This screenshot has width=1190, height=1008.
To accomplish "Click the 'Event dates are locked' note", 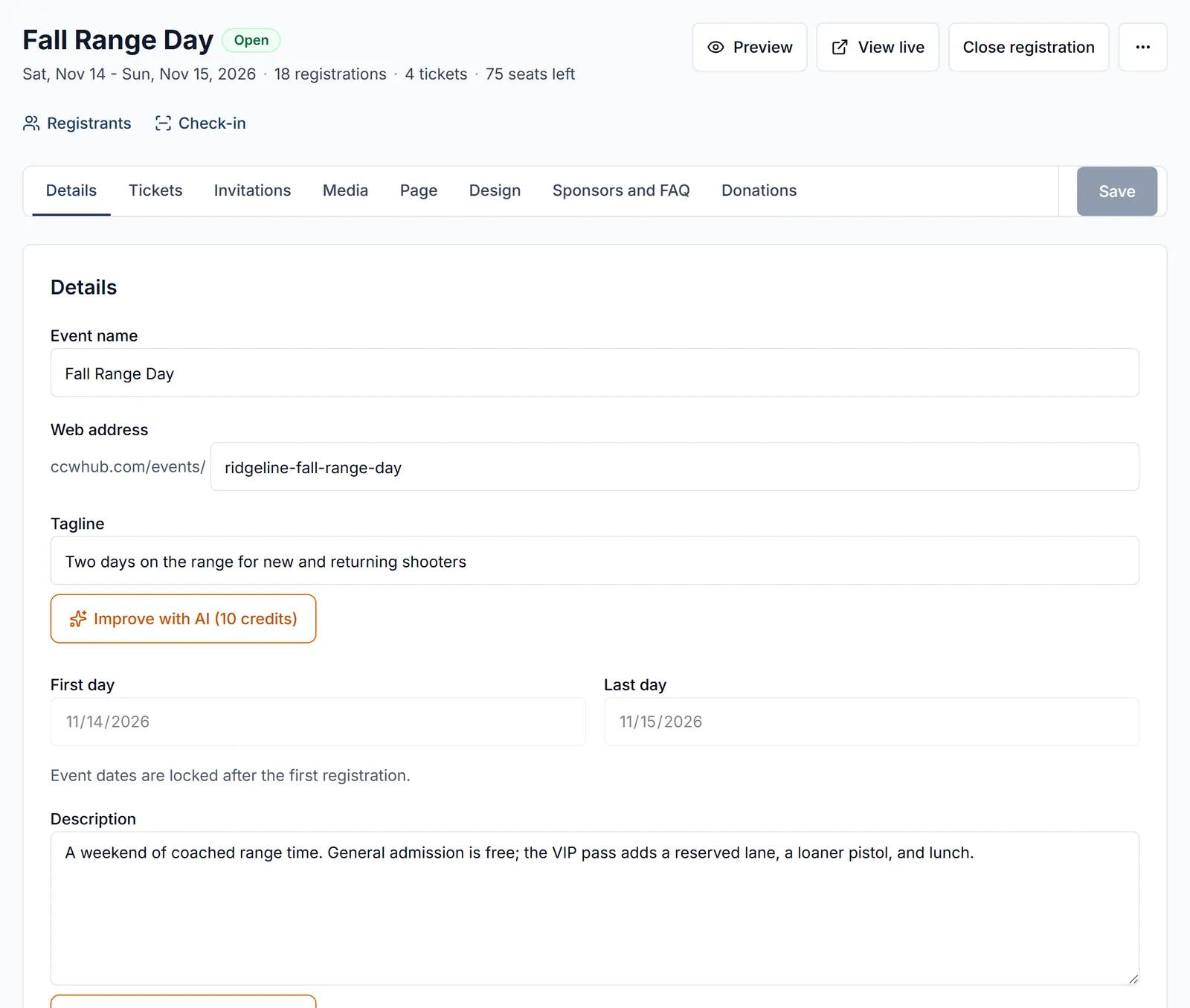I will tap(231, 775).
